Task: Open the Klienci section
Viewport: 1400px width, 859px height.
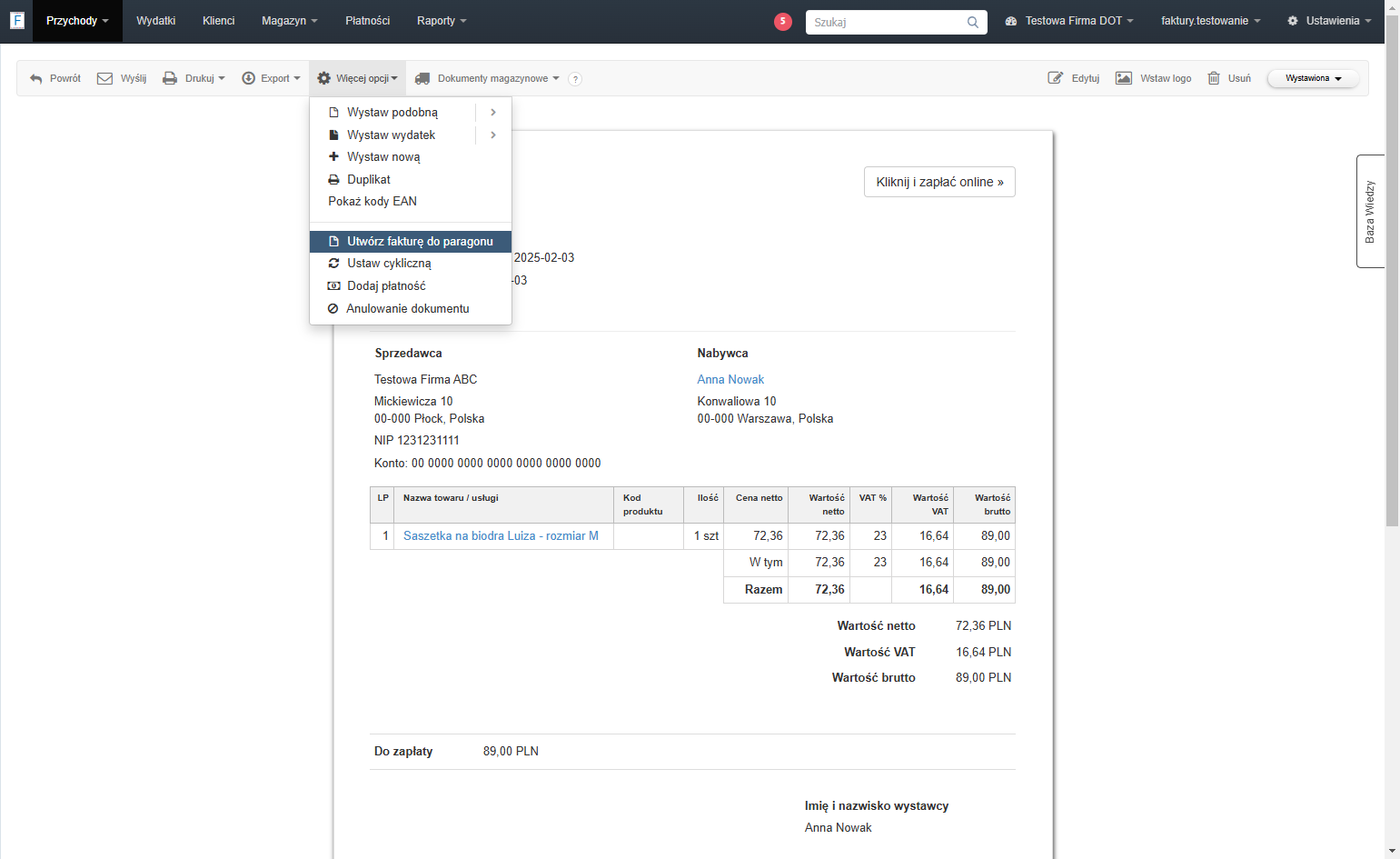Action: (219, 21)
